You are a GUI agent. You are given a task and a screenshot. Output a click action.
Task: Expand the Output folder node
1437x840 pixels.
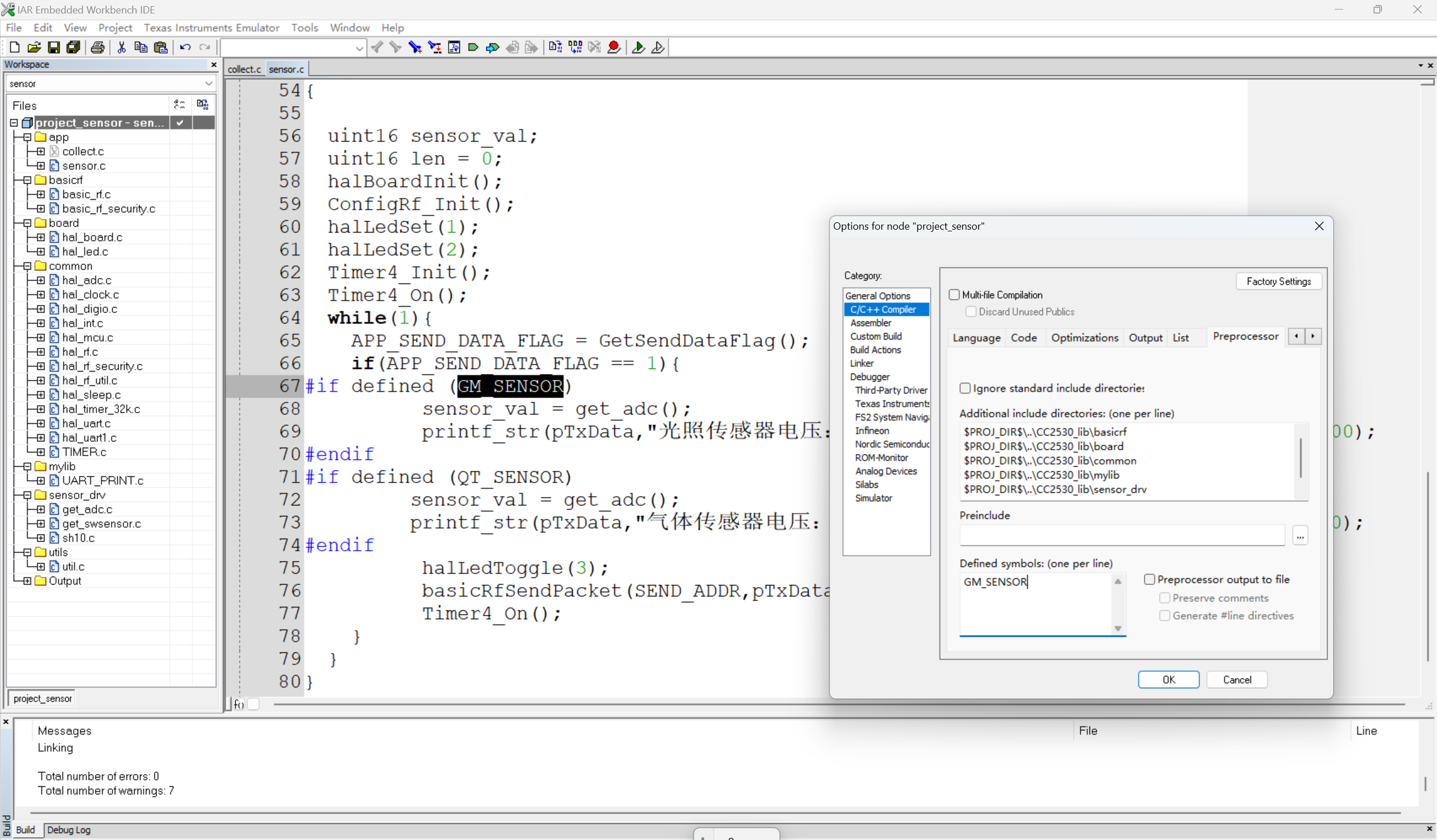[27, 581]
